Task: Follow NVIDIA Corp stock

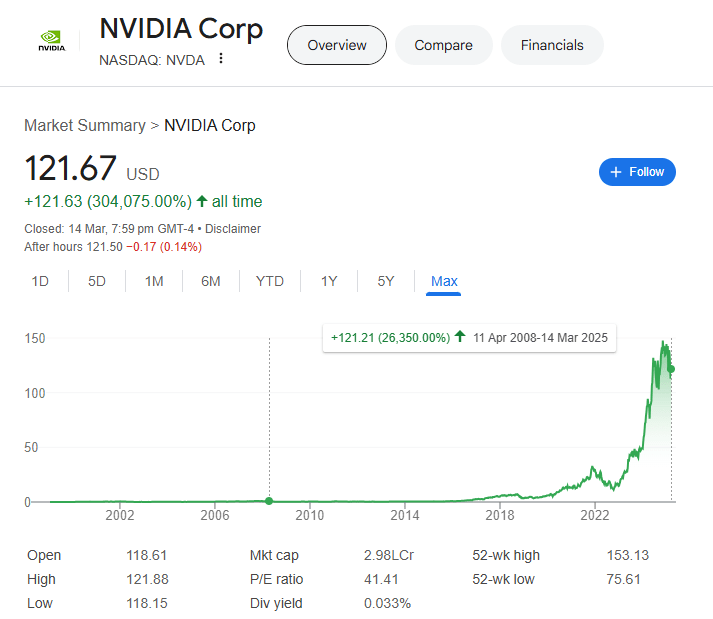Action: [x=638, y=172]
